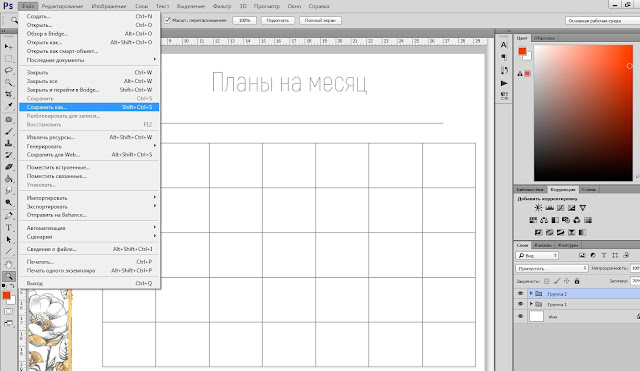The width and height of the screenshot is (640, 371).
Task: Add Brightness/Contrast adjustment sun icon
Action: (538, 208)
